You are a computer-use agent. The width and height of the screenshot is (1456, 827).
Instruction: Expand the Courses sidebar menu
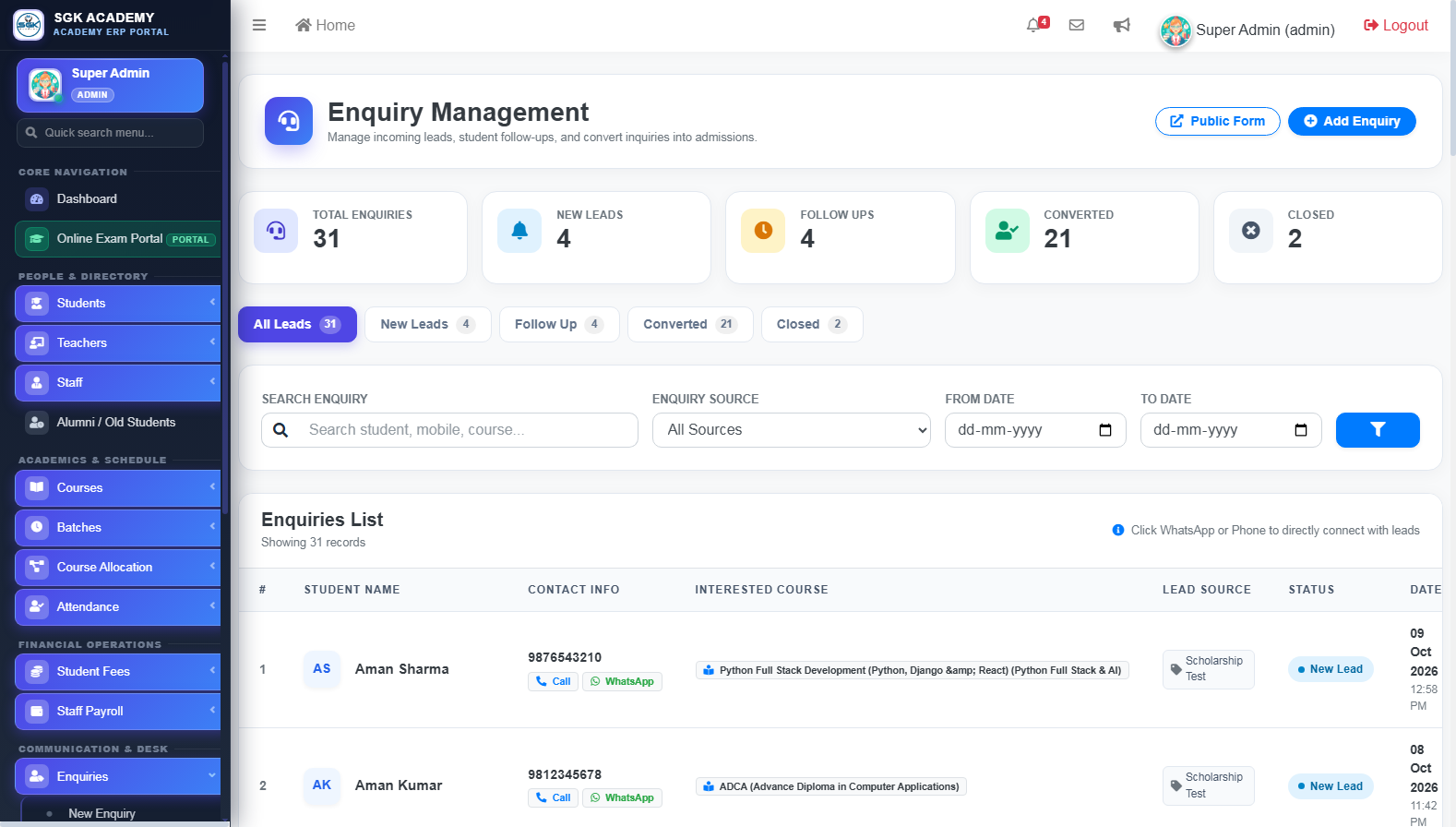tap(118, 487)
